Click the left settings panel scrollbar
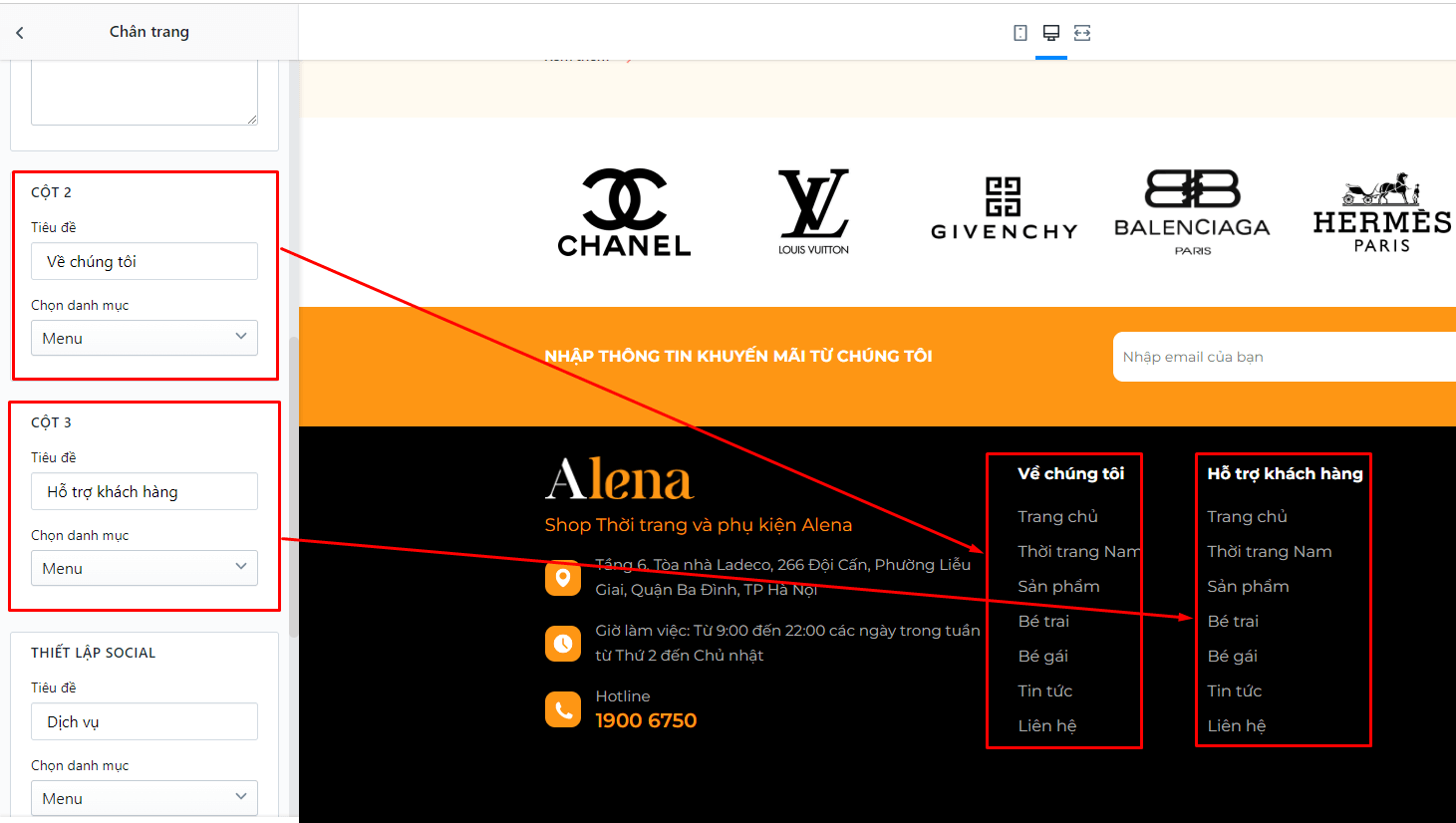This screenshot has height=823, width=1456. point(293,487)
